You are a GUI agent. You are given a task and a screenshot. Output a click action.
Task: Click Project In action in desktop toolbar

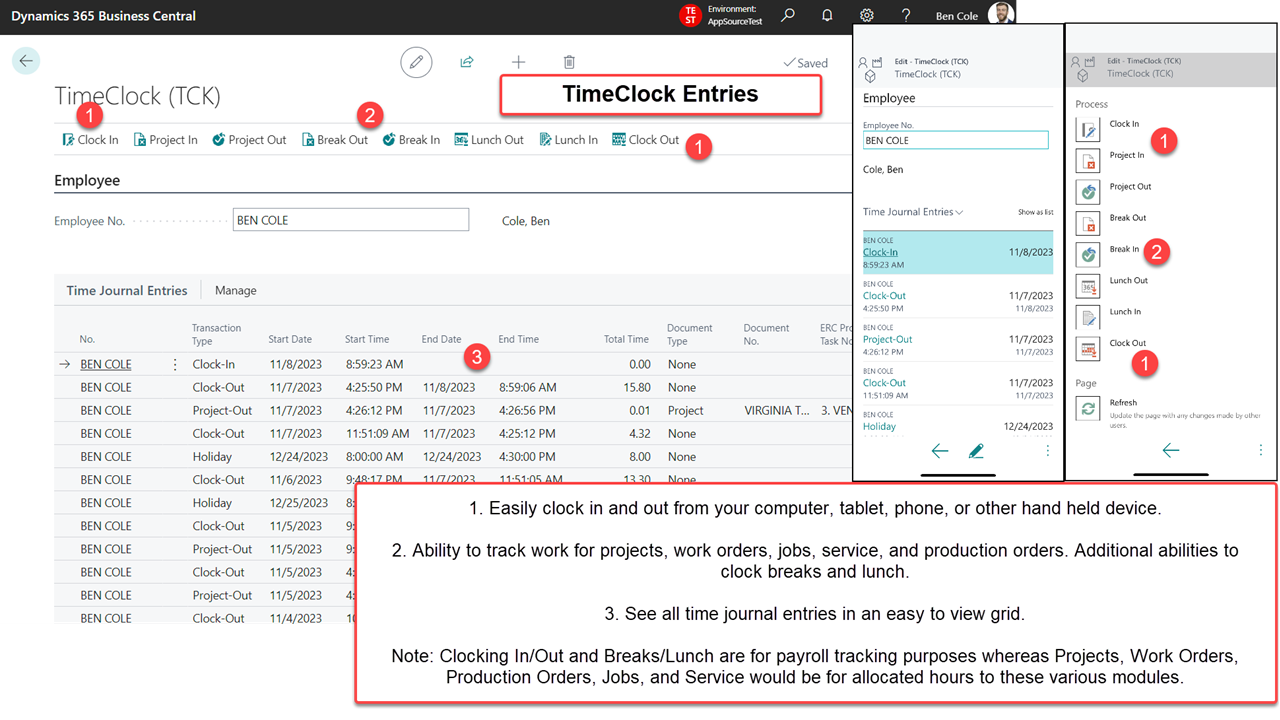coord(166,140)
